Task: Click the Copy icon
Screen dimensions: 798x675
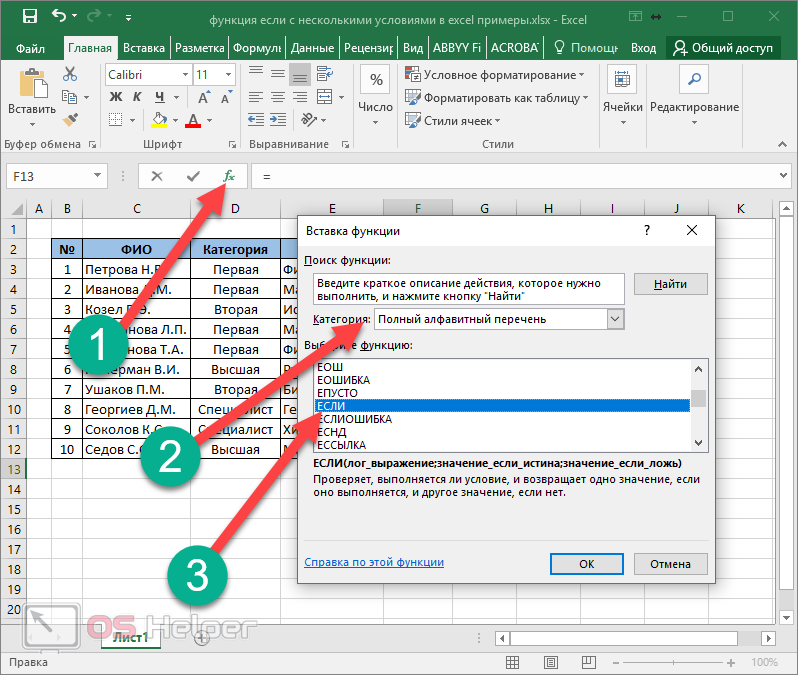Action: 69,97
